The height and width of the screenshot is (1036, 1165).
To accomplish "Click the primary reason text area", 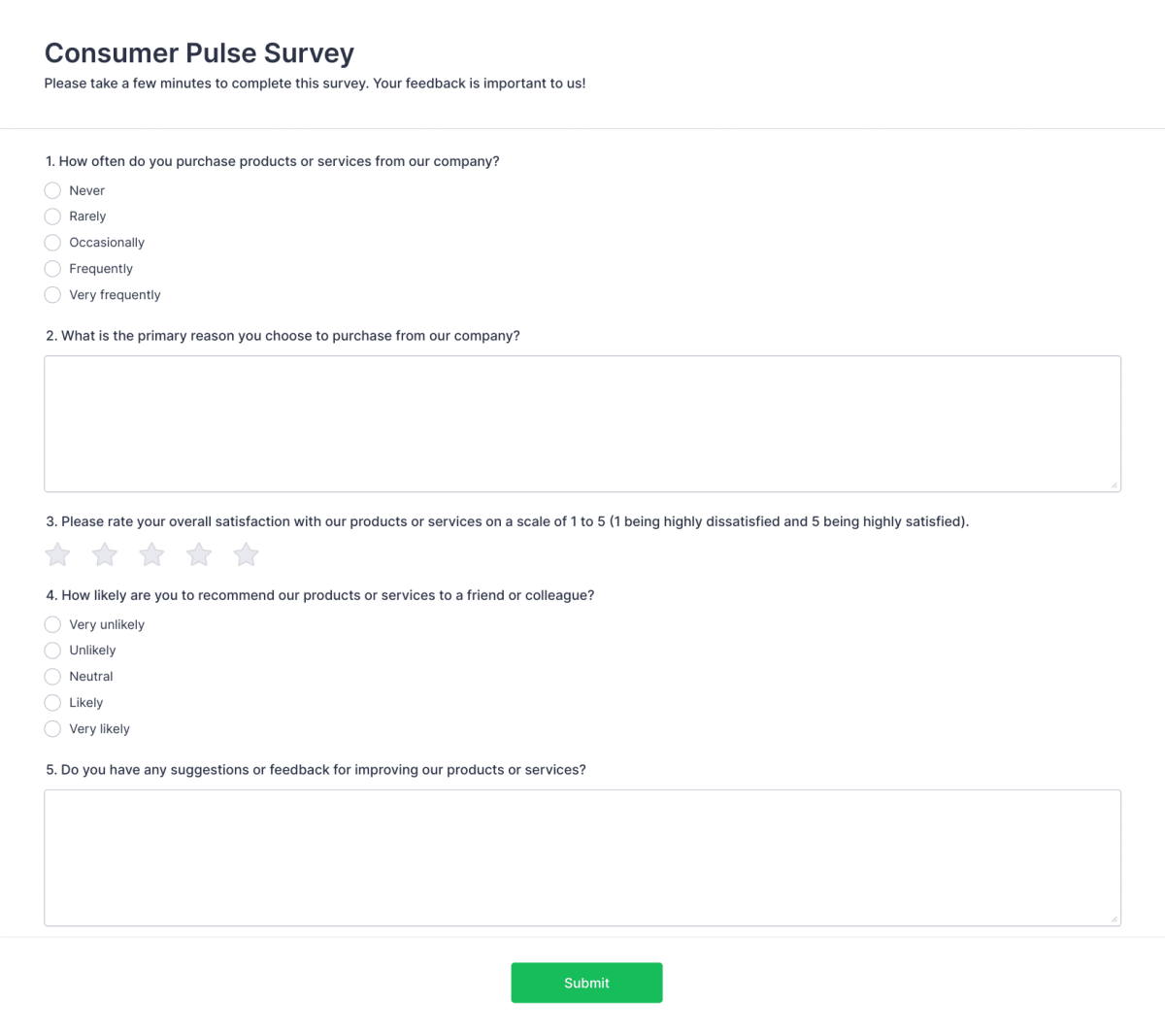I will point(582,423).
